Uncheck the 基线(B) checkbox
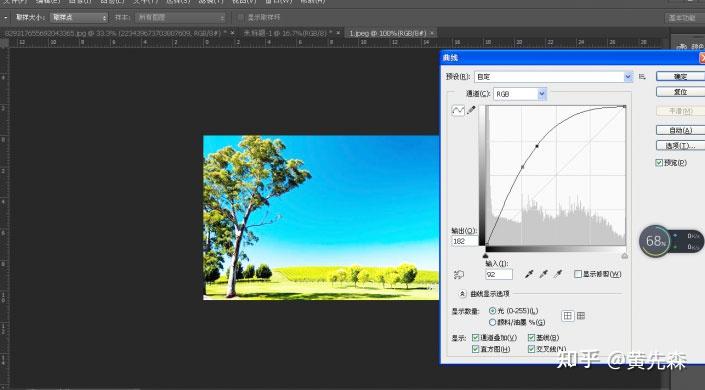Image resolution: width=705 pixels, height=390 pixels. 531,337
